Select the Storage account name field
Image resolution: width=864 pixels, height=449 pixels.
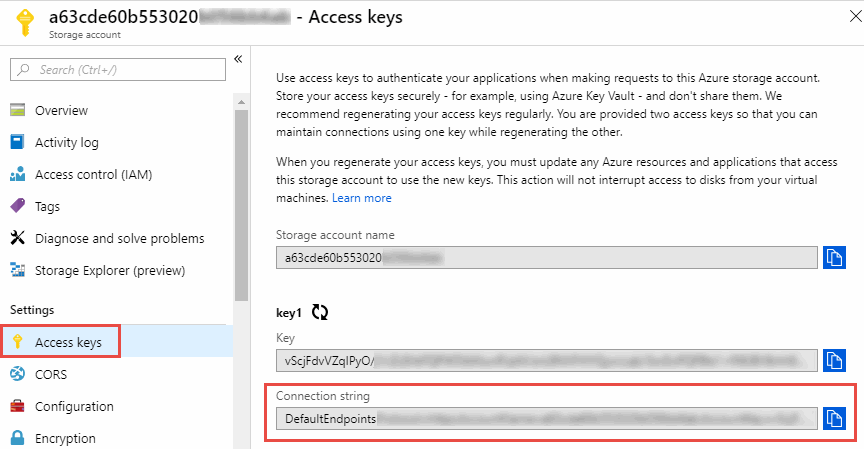click(x=547, y=257)
